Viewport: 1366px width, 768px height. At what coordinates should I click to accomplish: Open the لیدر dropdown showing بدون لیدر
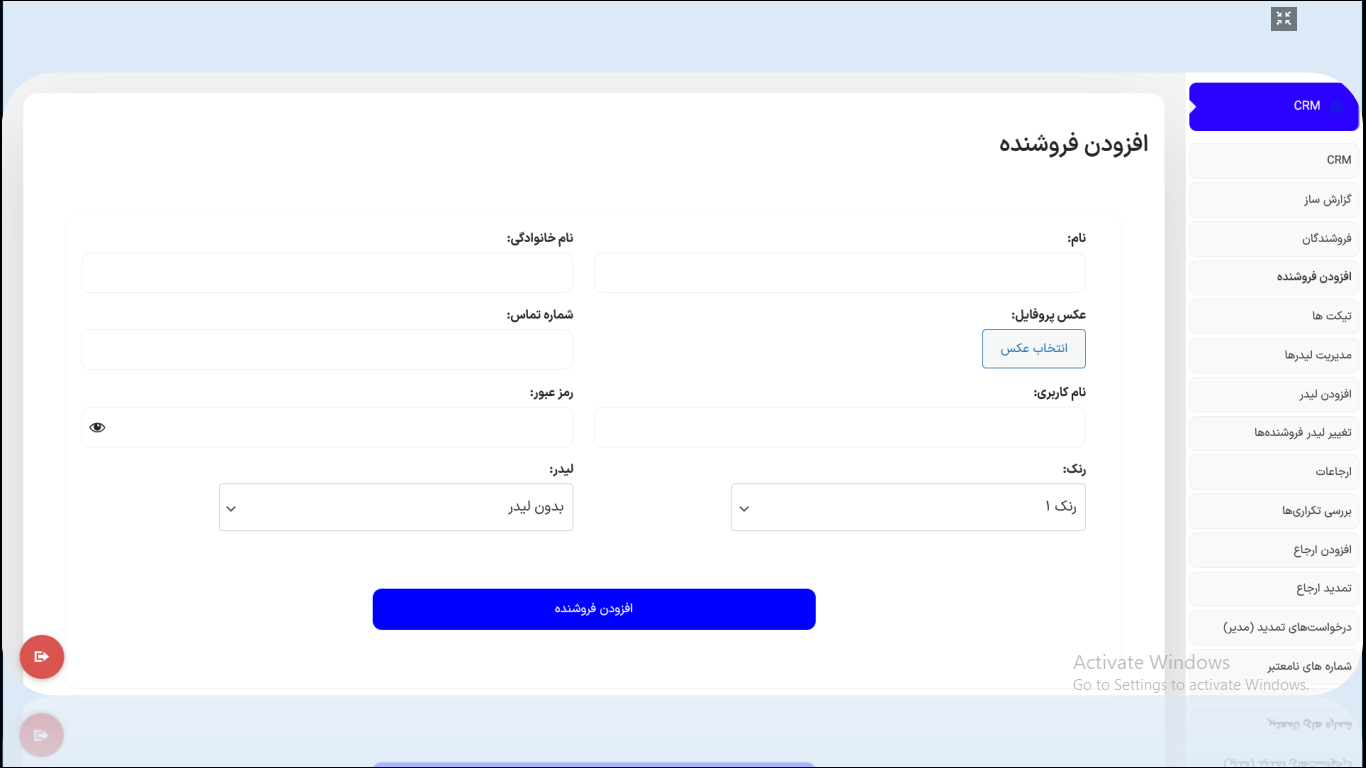point(396,507)
